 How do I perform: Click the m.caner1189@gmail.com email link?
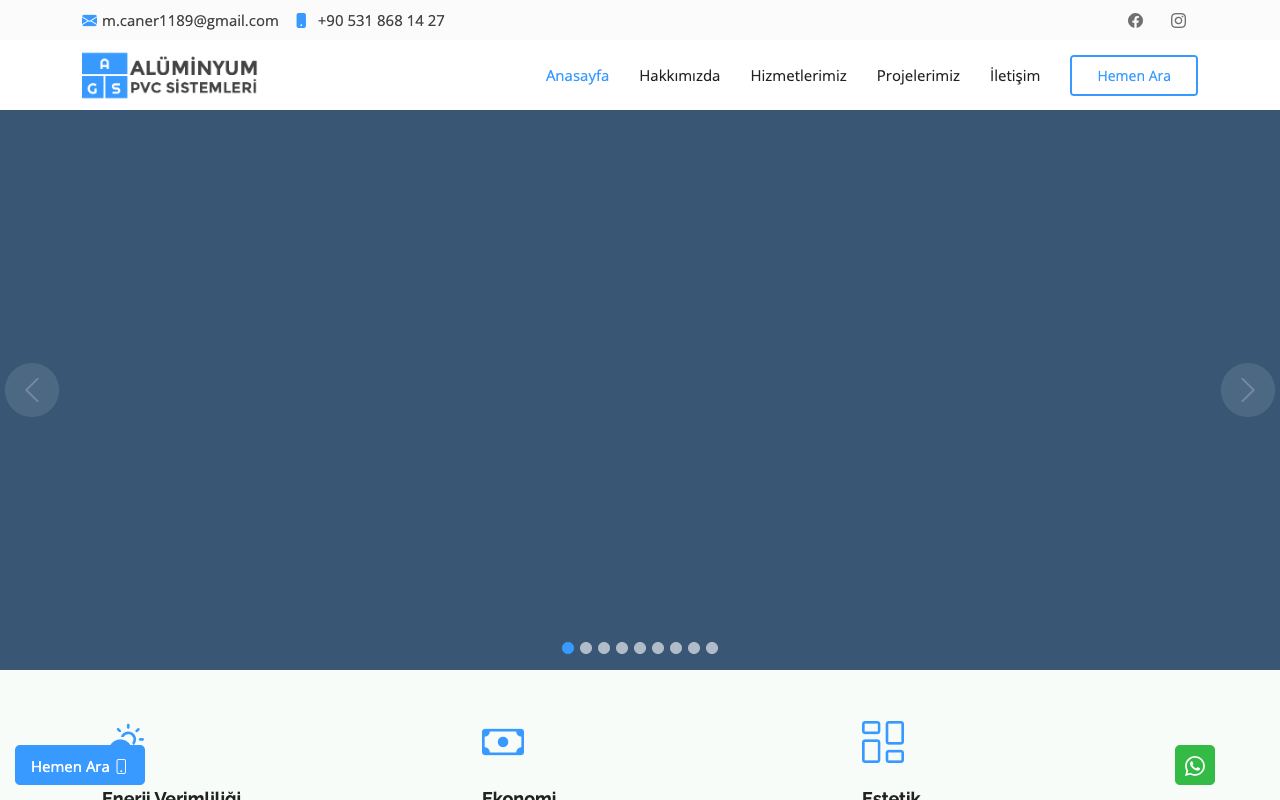[190, 20]
